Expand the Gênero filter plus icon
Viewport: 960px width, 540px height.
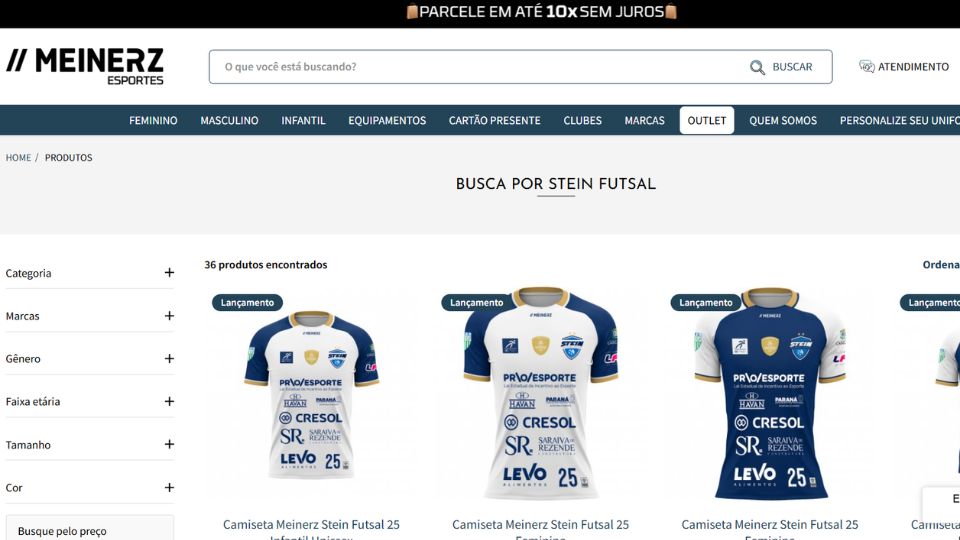[170, 359]
